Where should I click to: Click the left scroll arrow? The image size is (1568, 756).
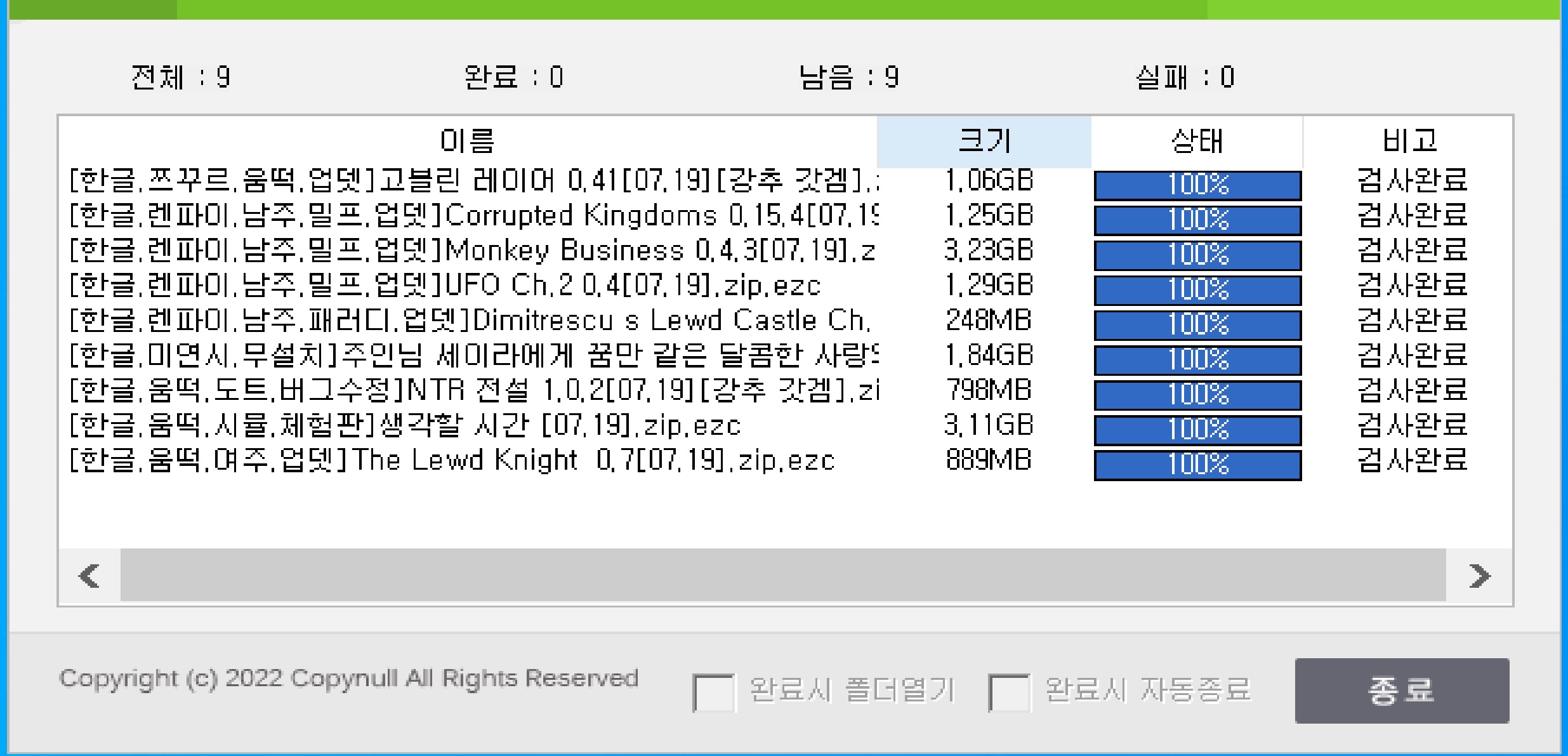89,576
